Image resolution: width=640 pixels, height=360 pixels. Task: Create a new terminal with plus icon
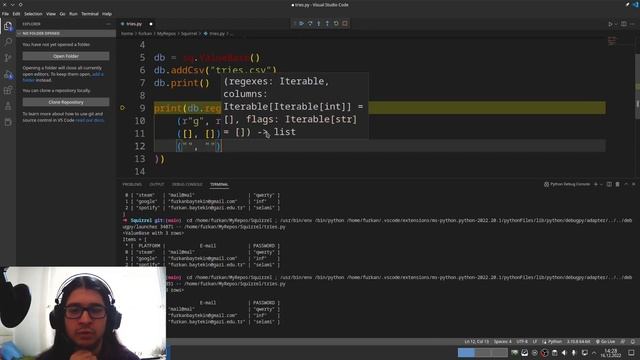click(596, 184)
